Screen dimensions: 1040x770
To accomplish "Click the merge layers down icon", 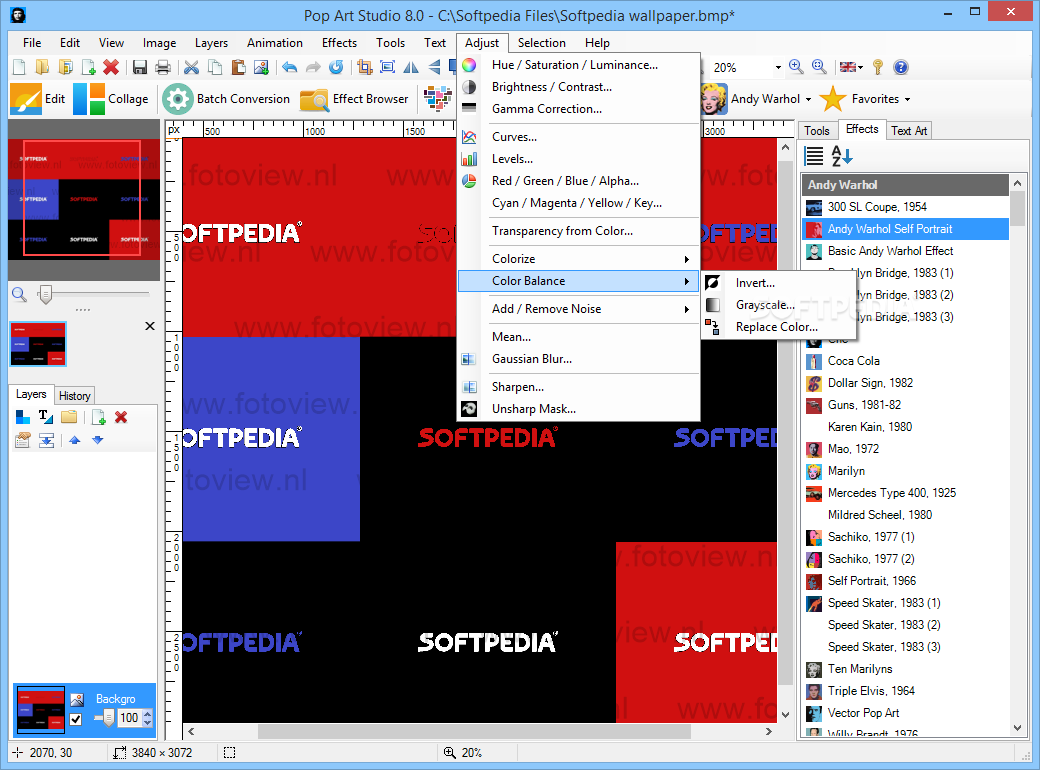I will [x=46, y=440].
